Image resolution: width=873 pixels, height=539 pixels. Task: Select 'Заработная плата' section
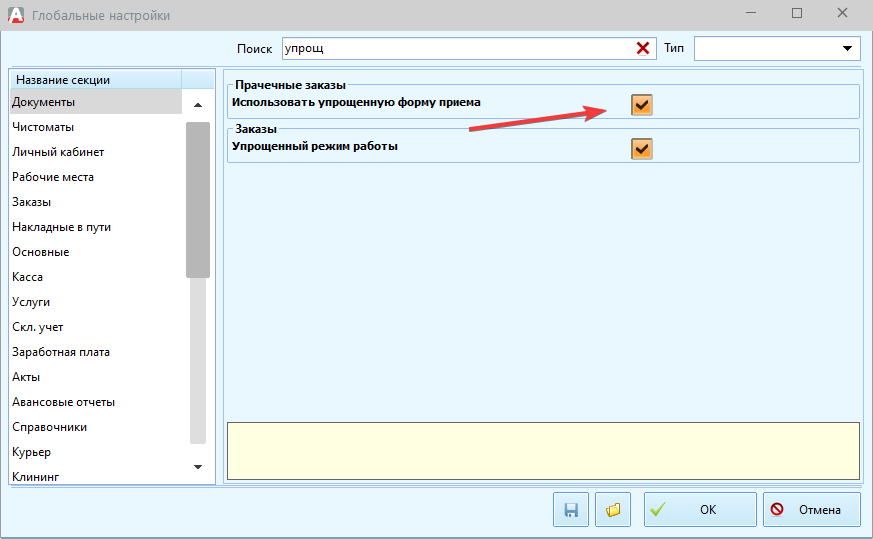coord(61,352)
